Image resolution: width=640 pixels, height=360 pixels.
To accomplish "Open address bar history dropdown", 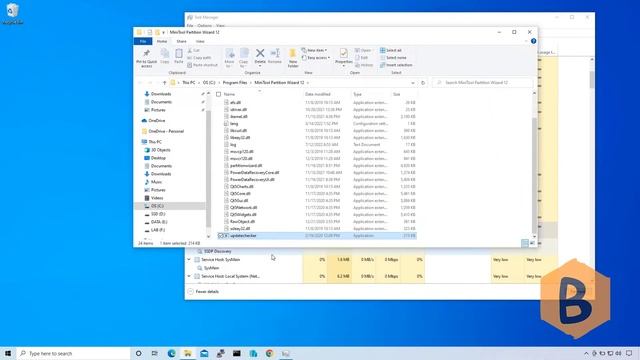I will [x=413, y=83].
